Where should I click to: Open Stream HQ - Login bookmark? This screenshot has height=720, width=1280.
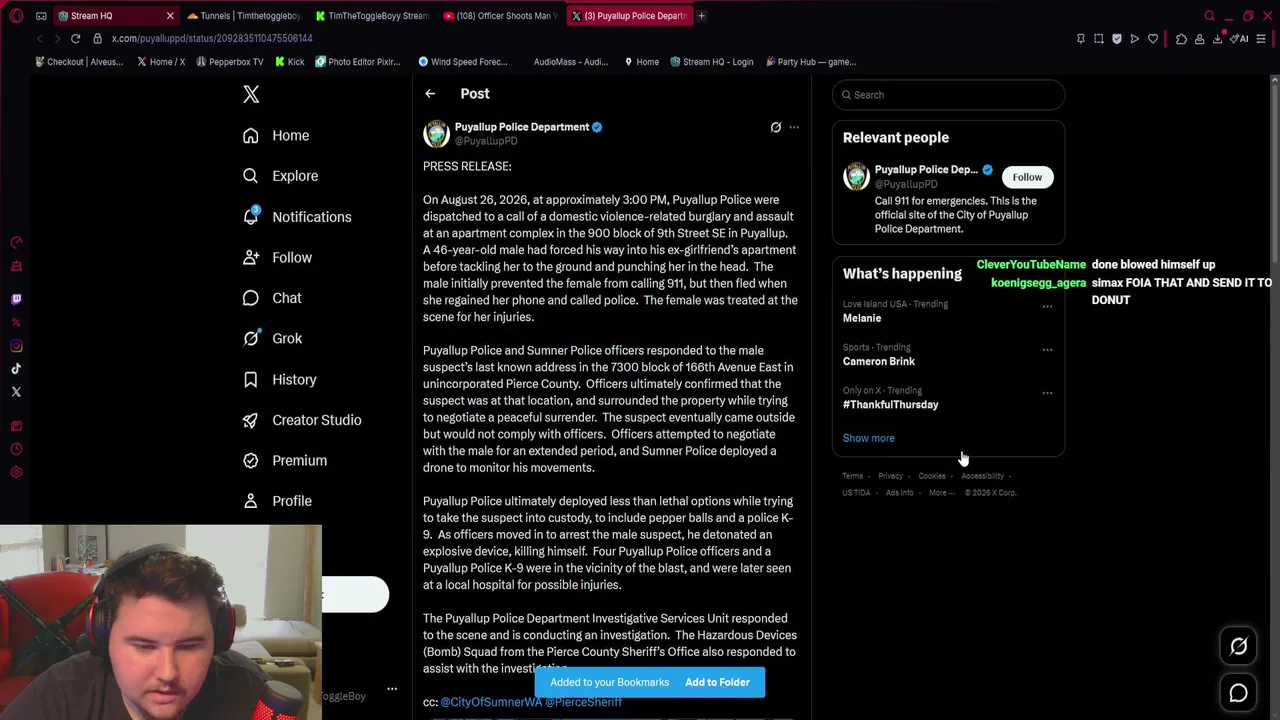tap(712, 62)
